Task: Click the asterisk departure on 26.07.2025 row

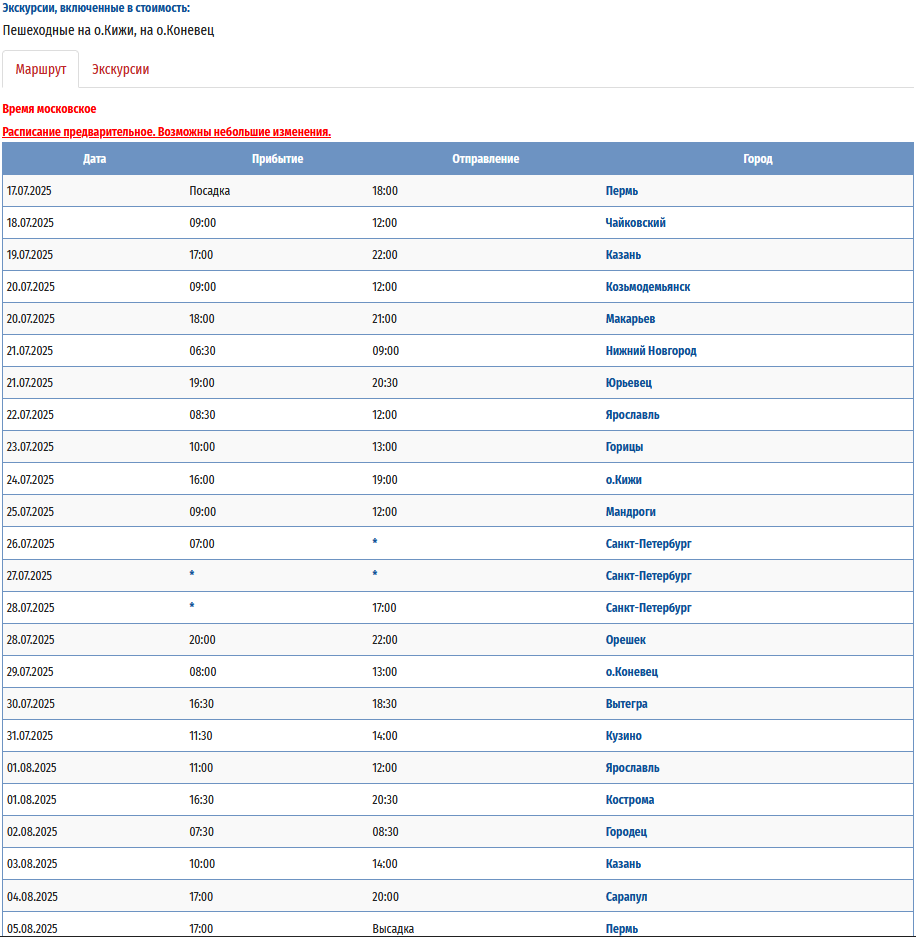Action: tap(375, 542)
